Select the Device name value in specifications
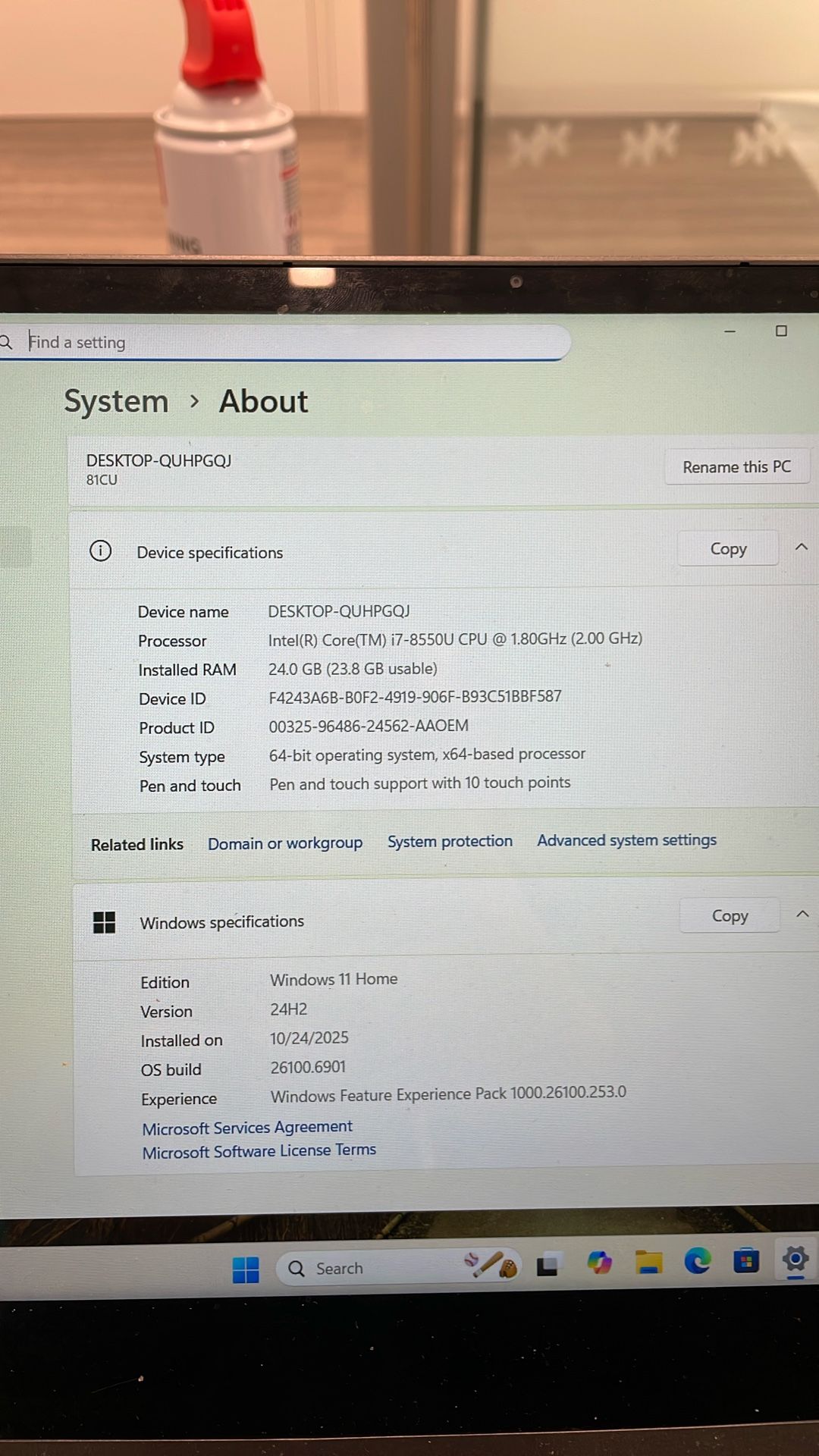This screenshot has width=819, height=1456. [x=339, y=611]
